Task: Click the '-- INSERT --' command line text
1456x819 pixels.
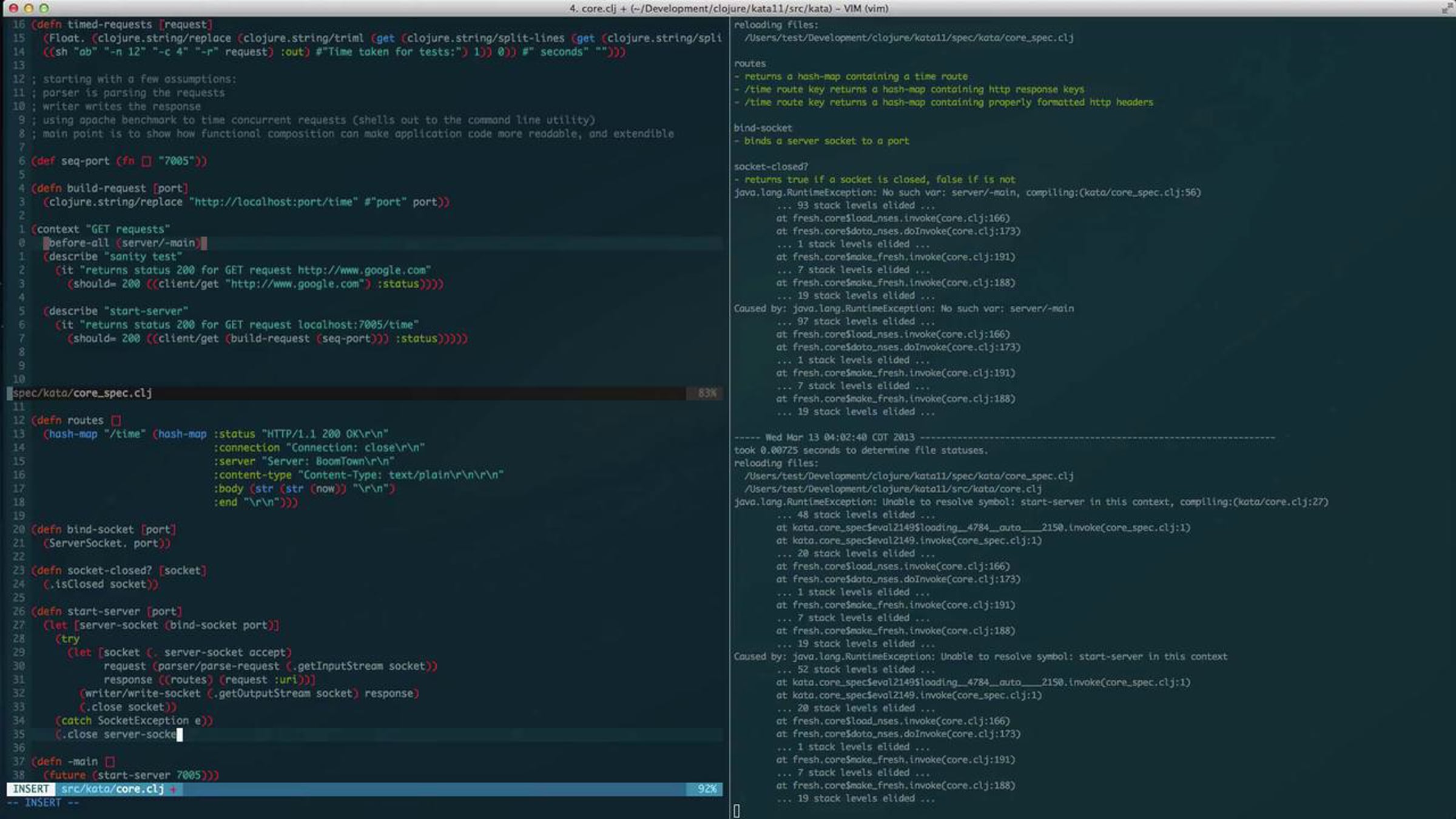Action: click(43, 803)
